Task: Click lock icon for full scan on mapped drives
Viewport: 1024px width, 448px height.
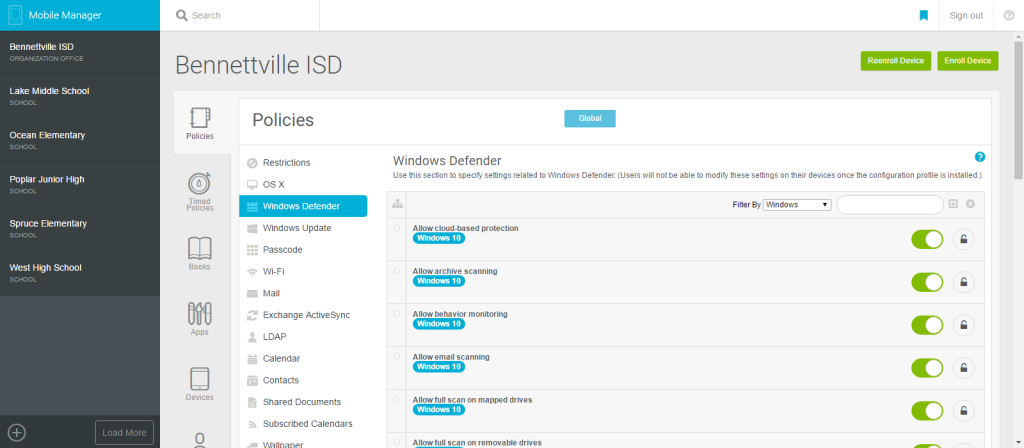Action: coord(963,411)
